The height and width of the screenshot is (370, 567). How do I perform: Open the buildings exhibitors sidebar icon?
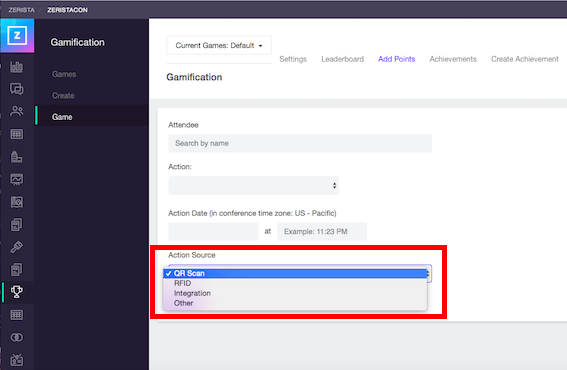[x=17, y=157]
